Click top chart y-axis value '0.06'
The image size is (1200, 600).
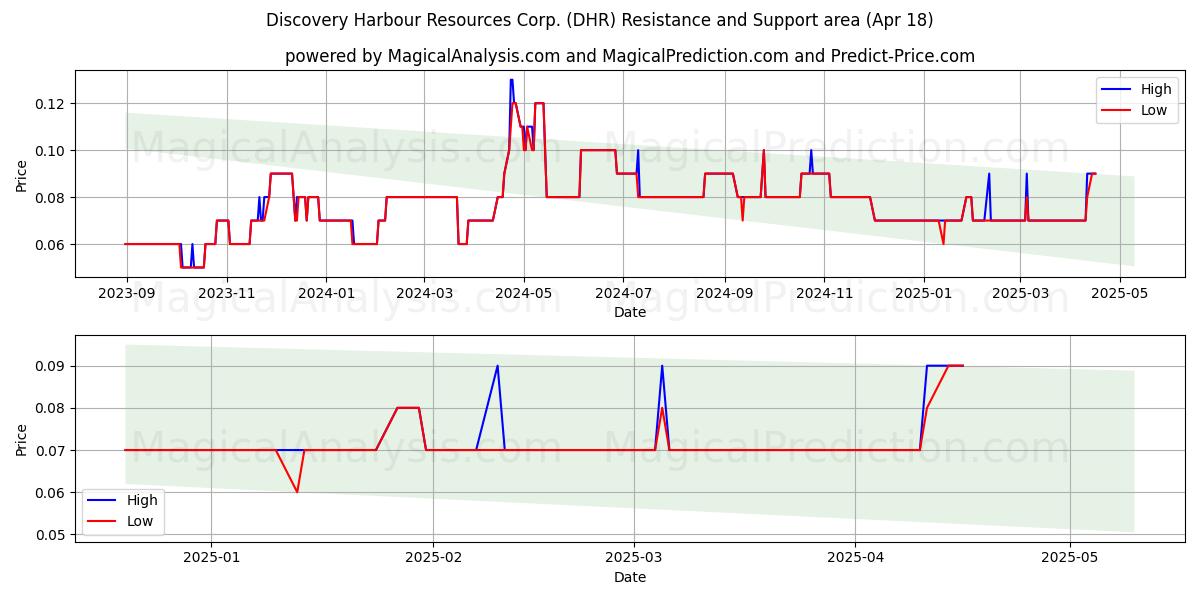point(51,245)
